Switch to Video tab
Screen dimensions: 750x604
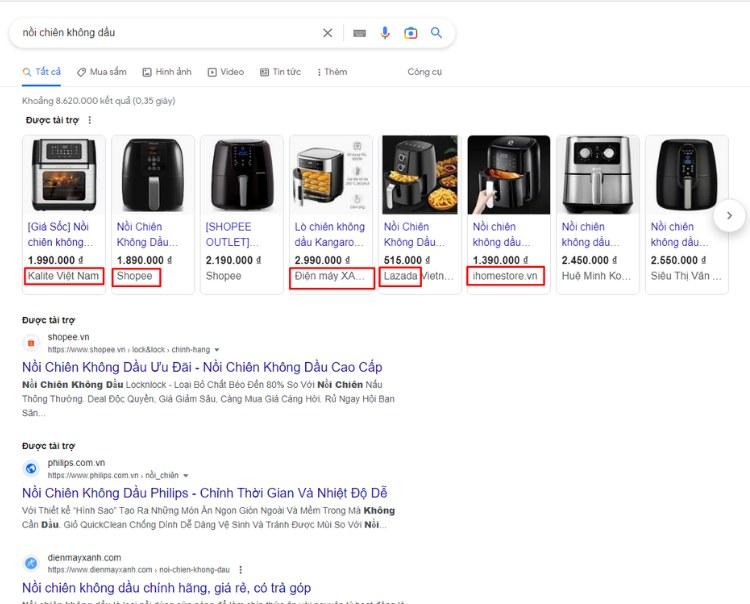coord(226,72)
